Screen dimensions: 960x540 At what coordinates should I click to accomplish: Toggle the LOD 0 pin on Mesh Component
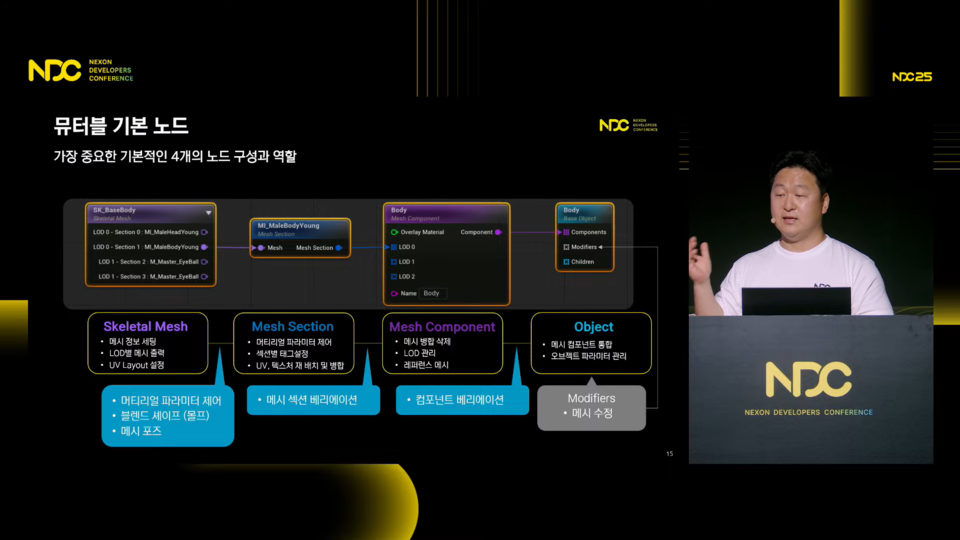click(394, 247)
